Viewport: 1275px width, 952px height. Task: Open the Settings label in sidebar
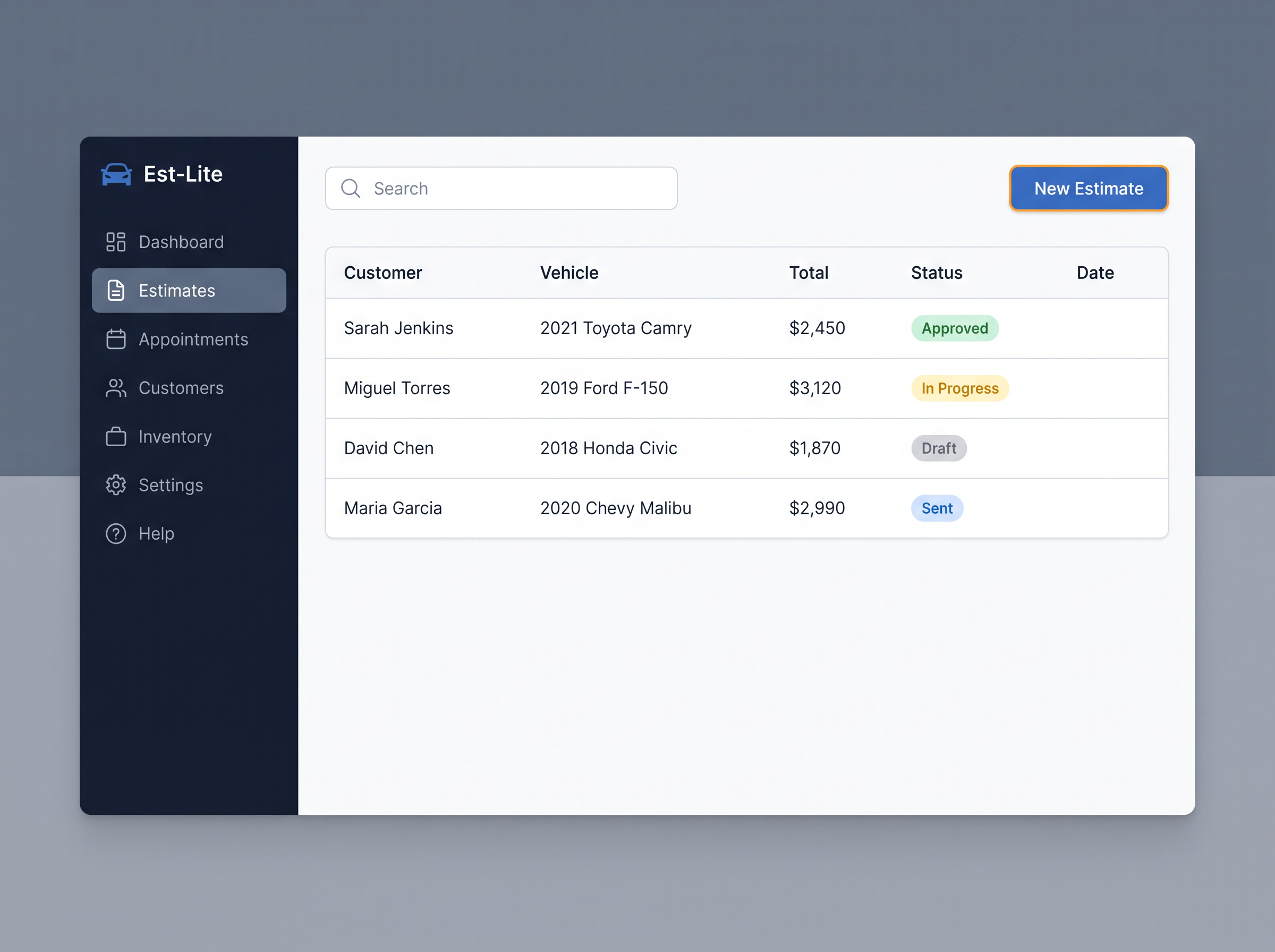click(171, 485)
